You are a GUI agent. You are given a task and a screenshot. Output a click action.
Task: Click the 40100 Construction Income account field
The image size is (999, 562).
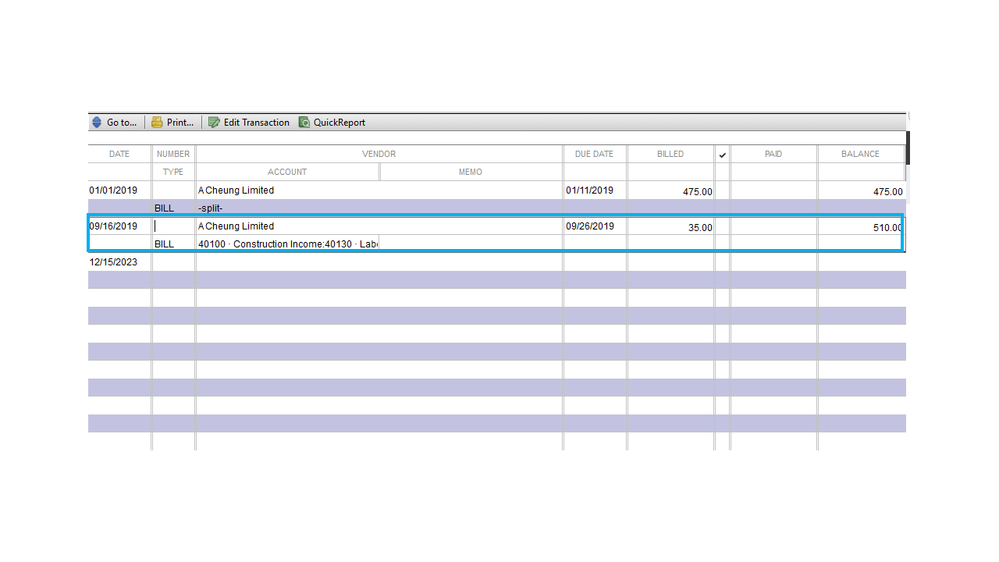287,244
